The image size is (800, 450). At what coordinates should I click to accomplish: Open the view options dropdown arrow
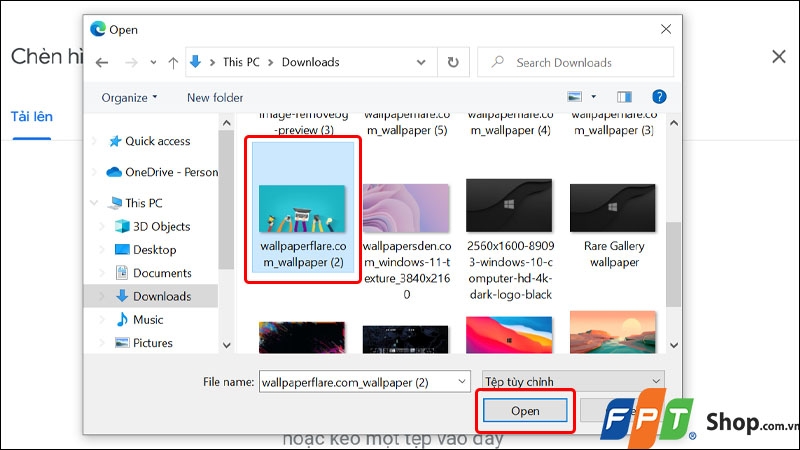coord(593,96)
